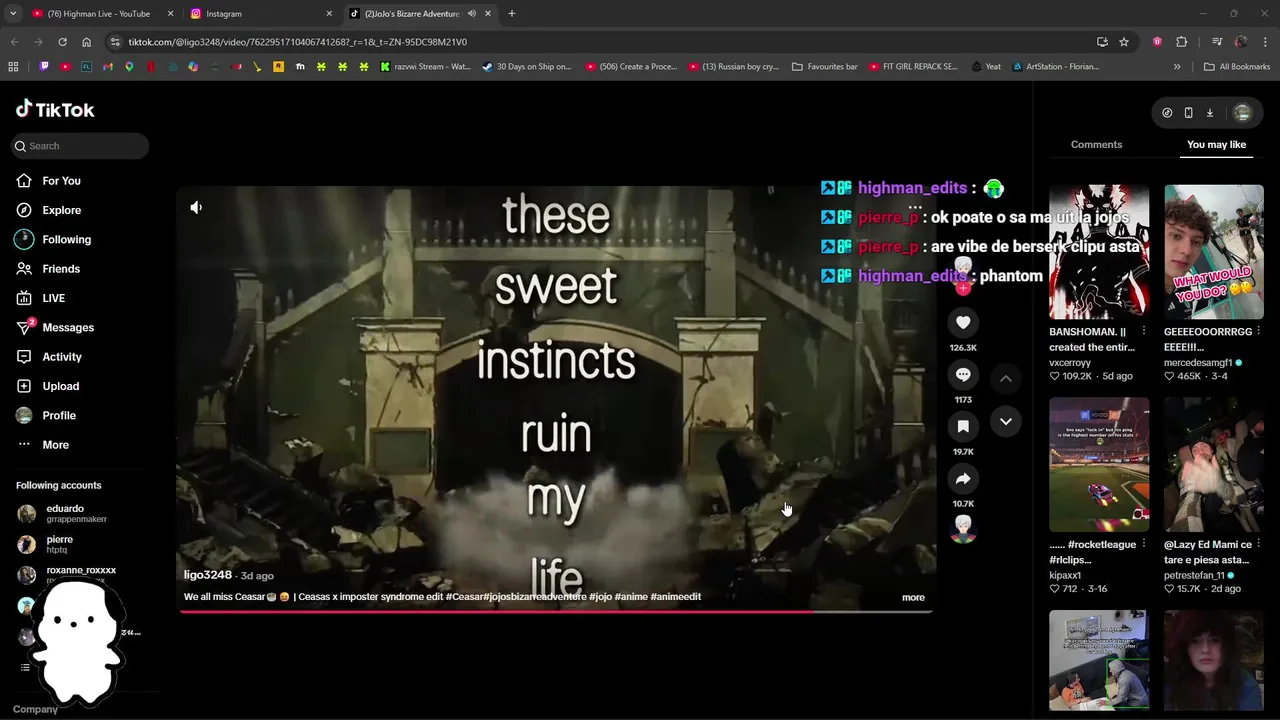
Task: Share the video with arrow icon
Action: (963, 478)
